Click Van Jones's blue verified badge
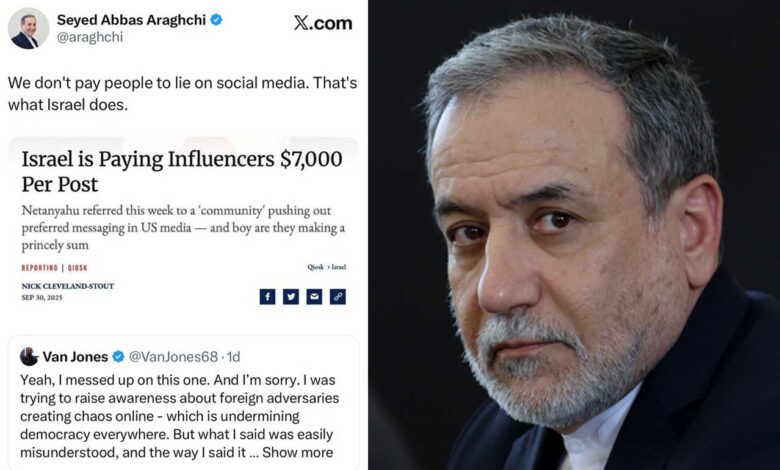Image resolution: width=780 pixels, height=470 pixels. 119,357
